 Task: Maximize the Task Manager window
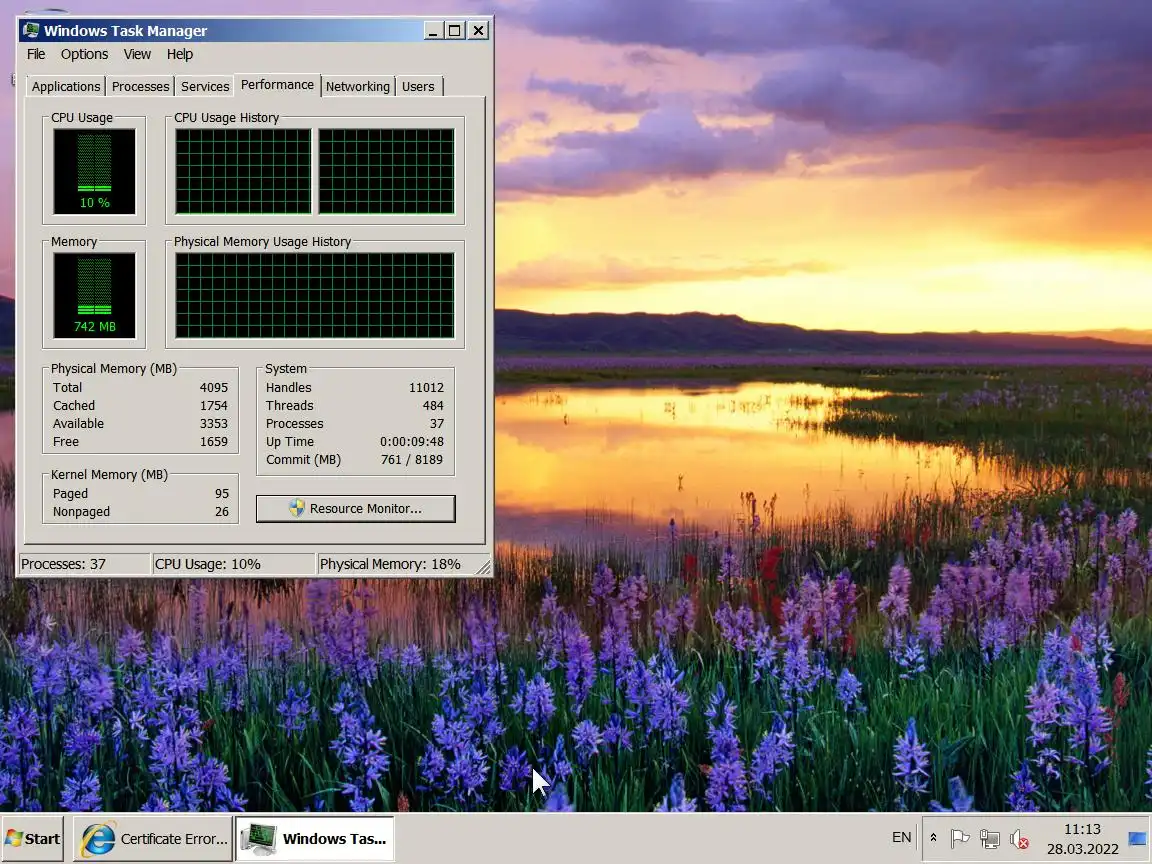click(x=455, y=30)
